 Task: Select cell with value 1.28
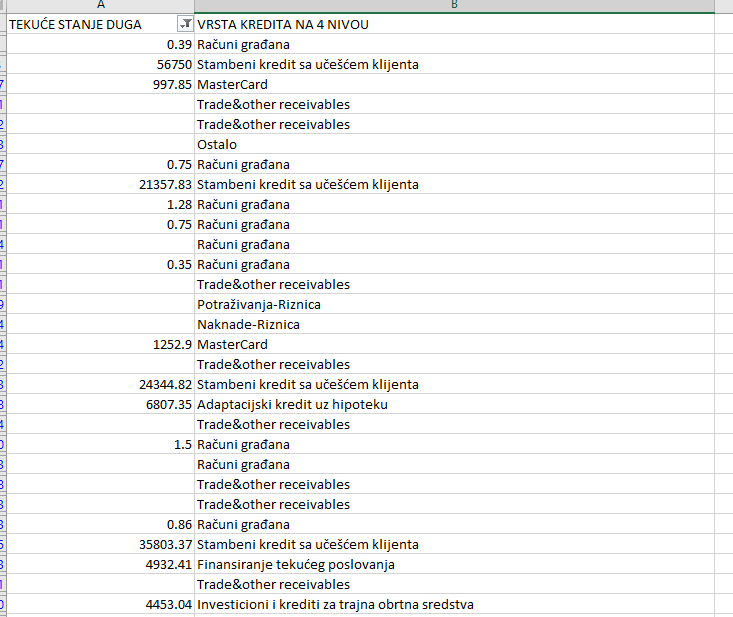(x=101, y=204)
